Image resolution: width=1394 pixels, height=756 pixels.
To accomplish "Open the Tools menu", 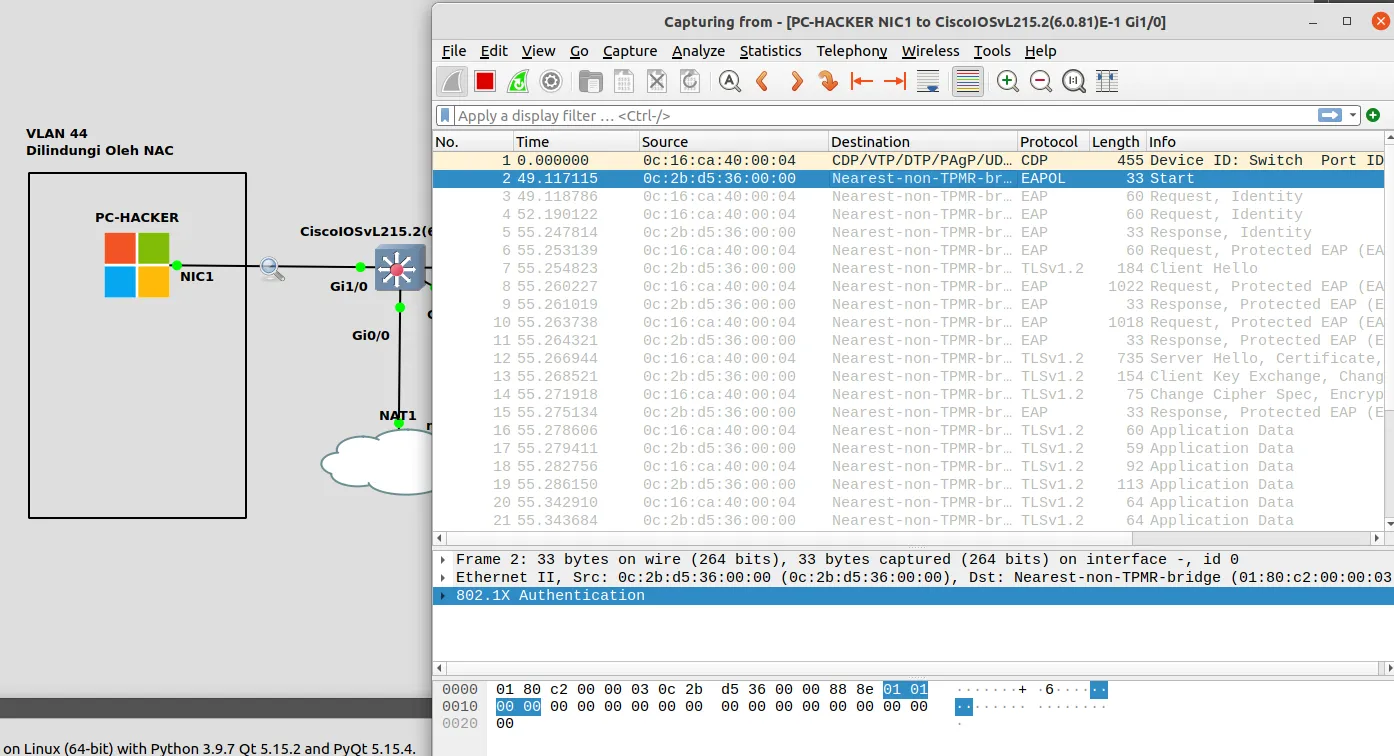I will click(x=992, y=51).
